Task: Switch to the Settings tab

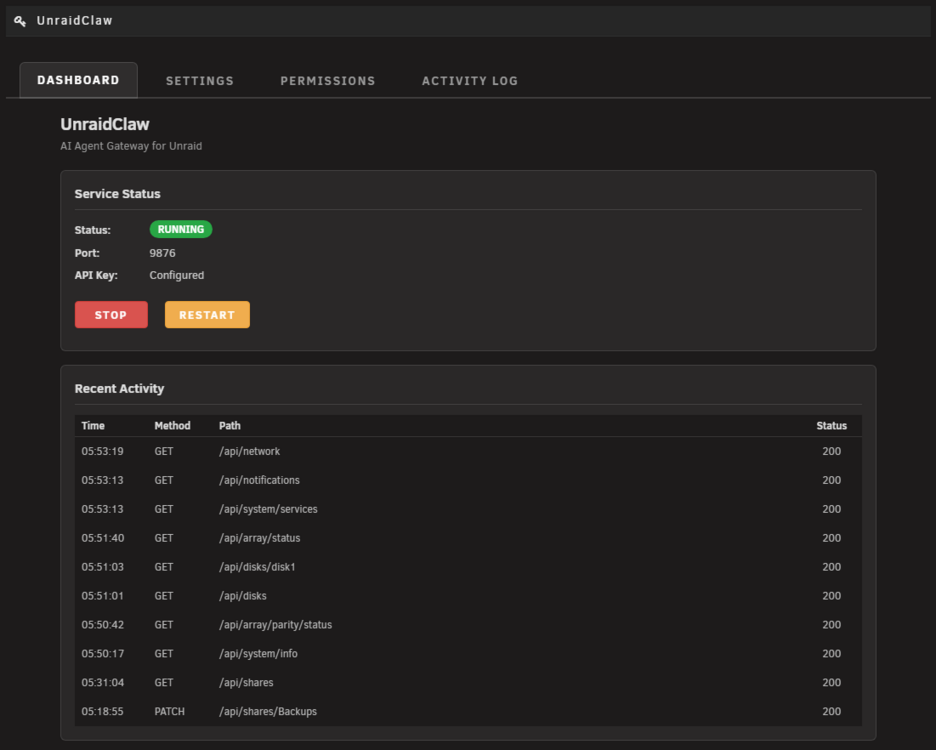Action: (x=200, y=81)
